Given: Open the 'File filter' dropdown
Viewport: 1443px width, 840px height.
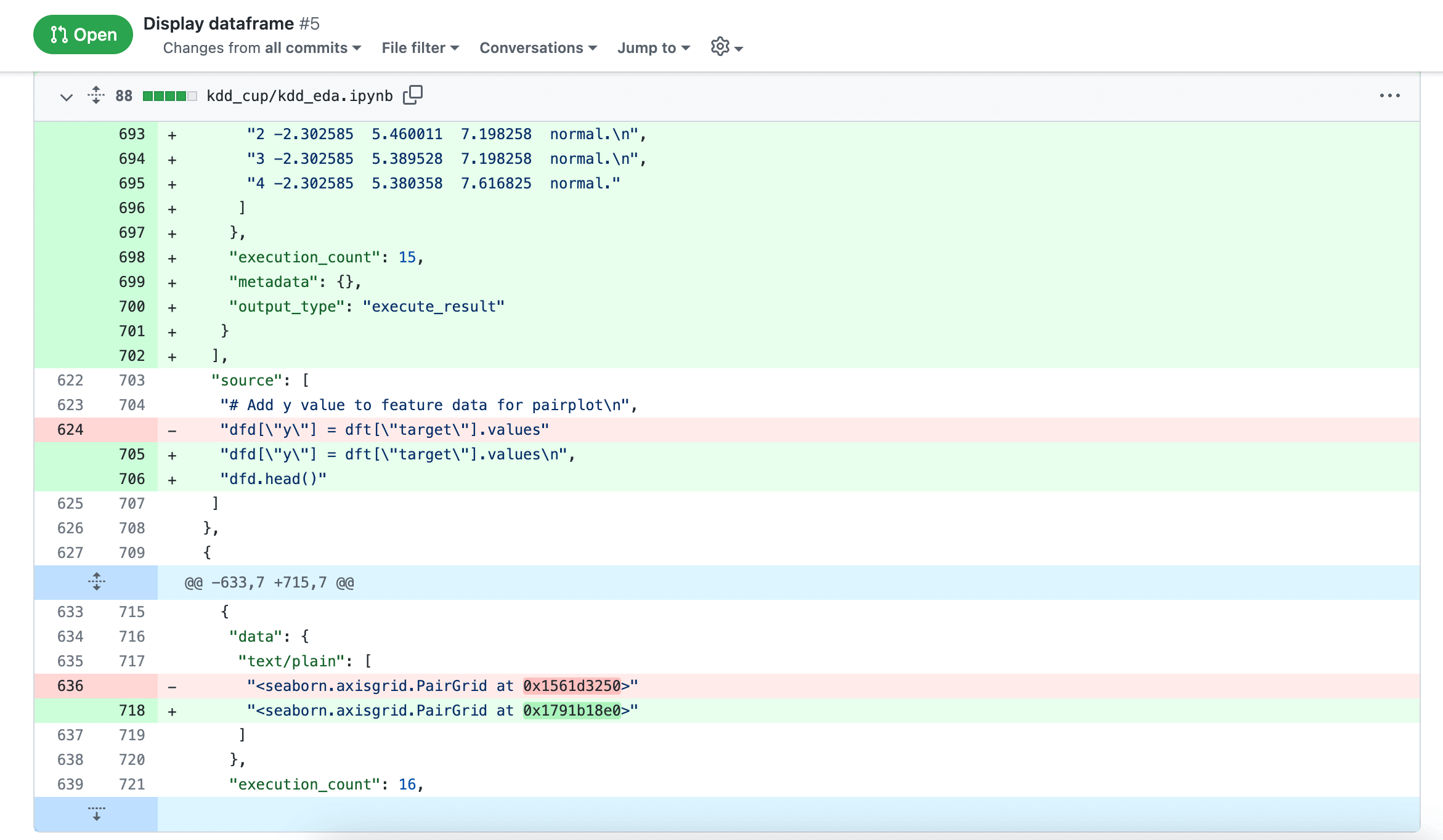Looking at the screenshot, I should (x=419, y=47).
